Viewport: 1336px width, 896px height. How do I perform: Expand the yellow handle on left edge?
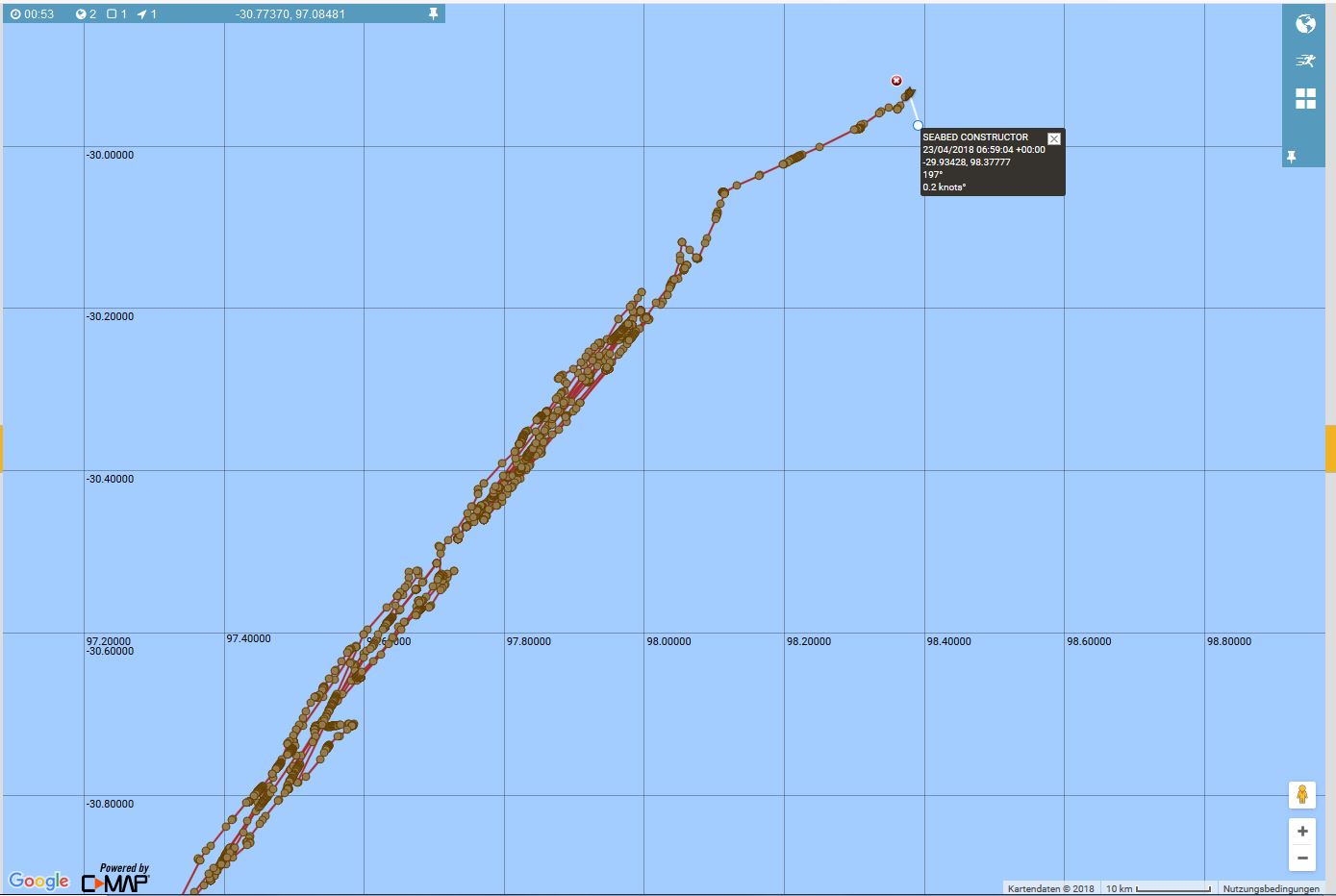pyautogui.click(x=2, y=448)
